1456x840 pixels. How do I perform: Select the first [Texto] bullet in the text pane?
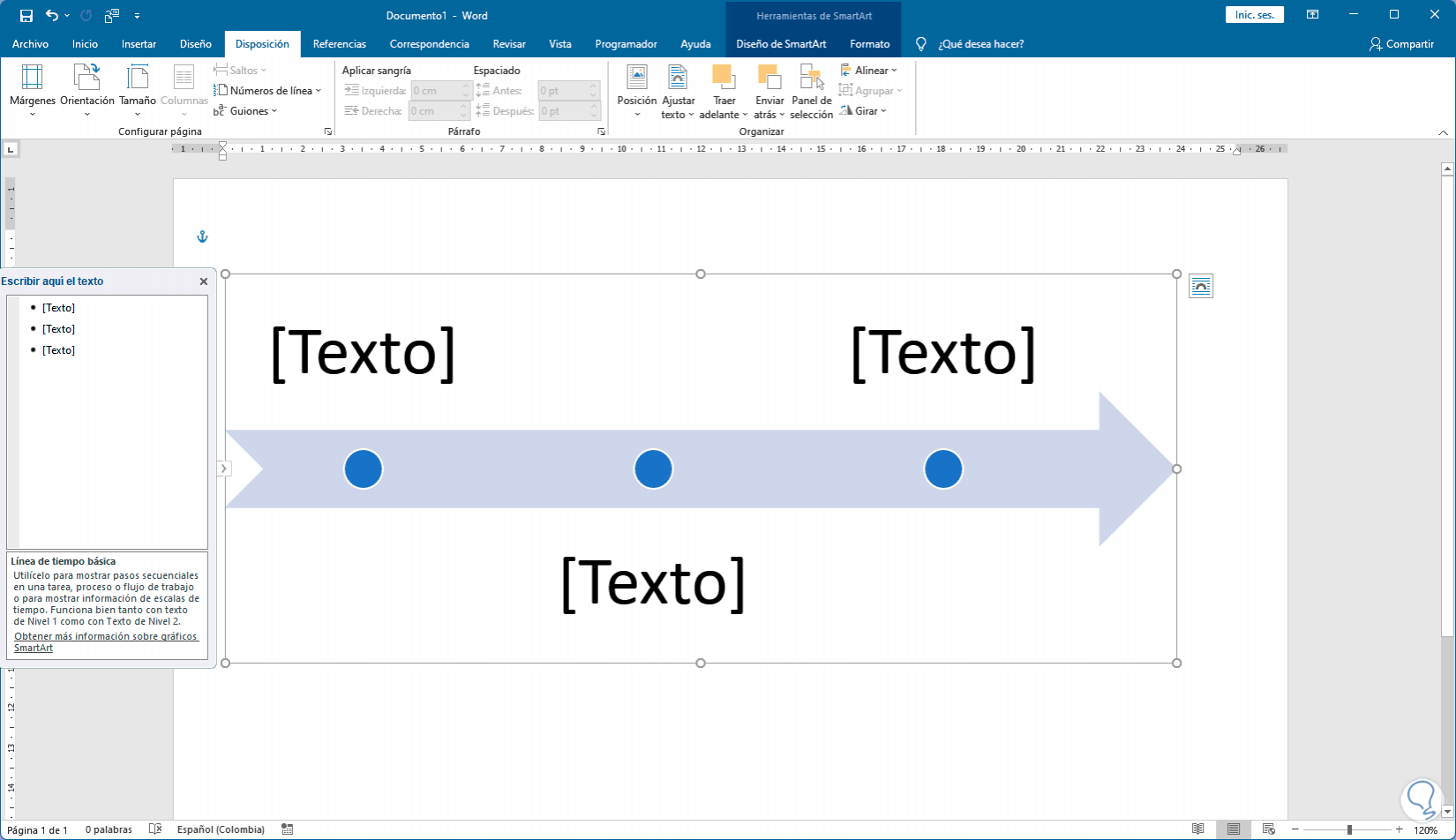(58, 308)
